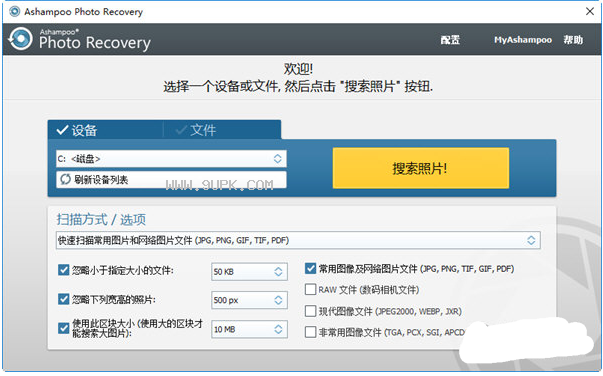This screenshot has width=603, height=376.
Task: Open the 配置 menu
Action: [450, 40]
